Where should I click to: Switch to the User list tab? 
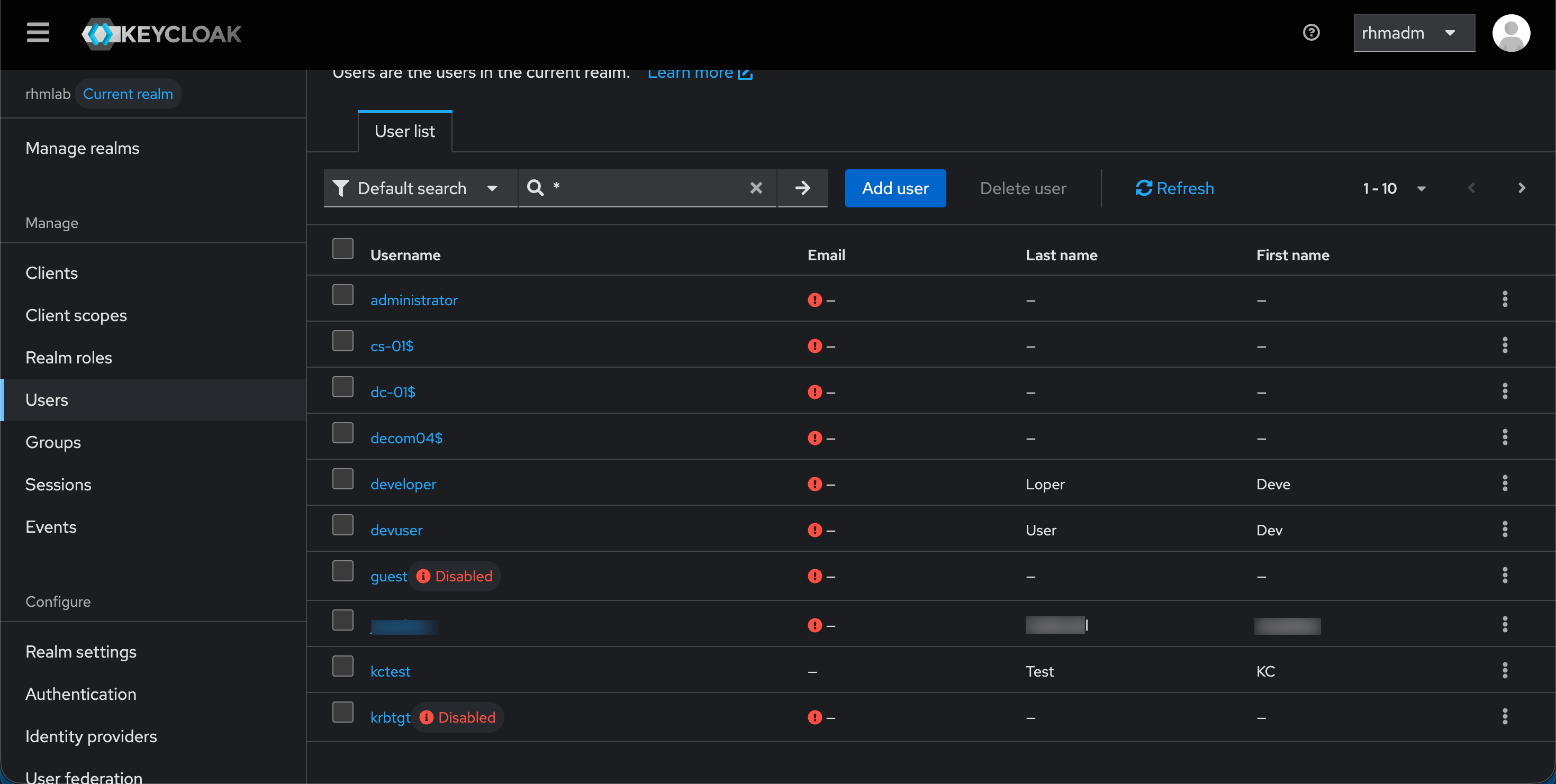404,130
